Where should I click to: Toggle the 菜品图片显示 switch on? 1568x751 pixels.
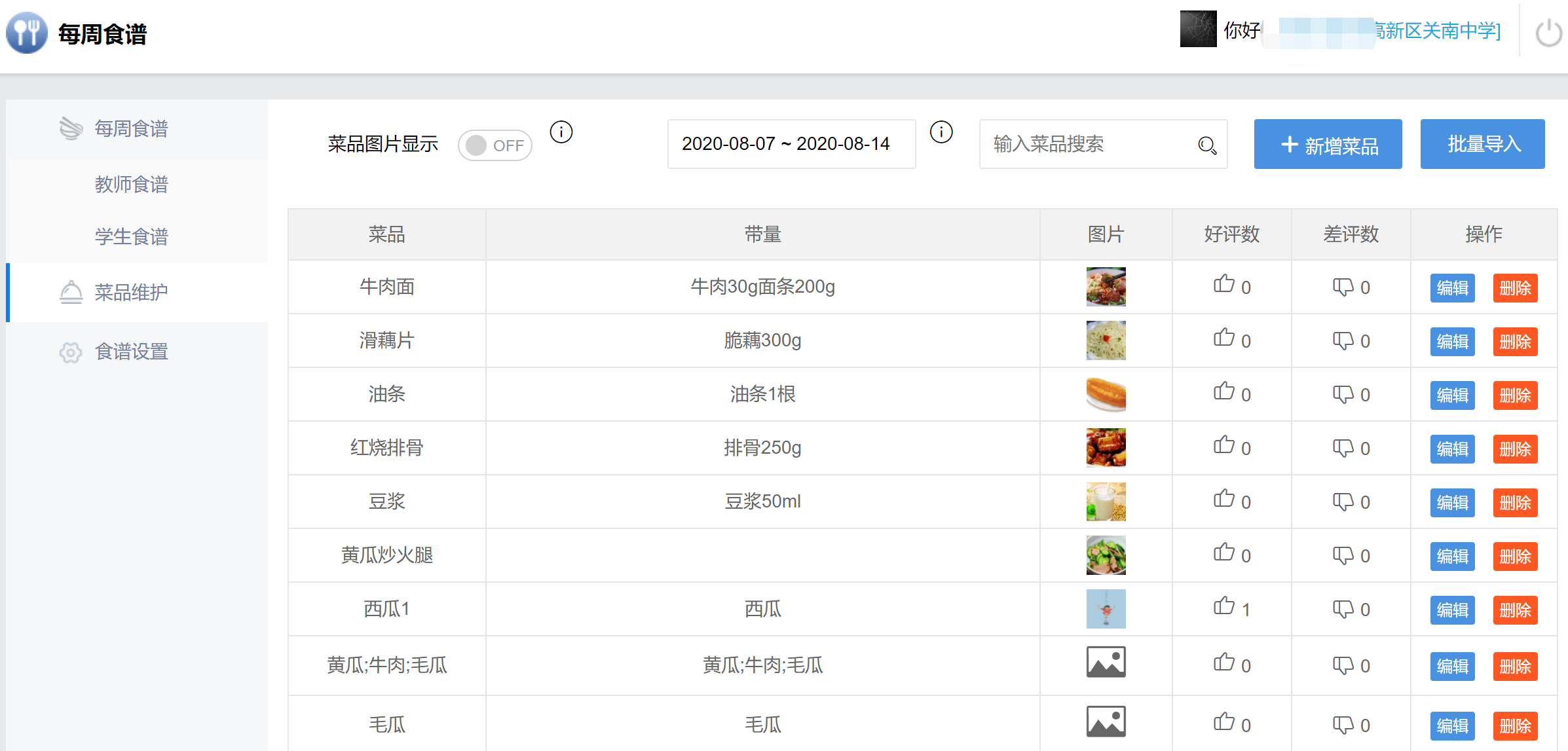tap(495, 145)
